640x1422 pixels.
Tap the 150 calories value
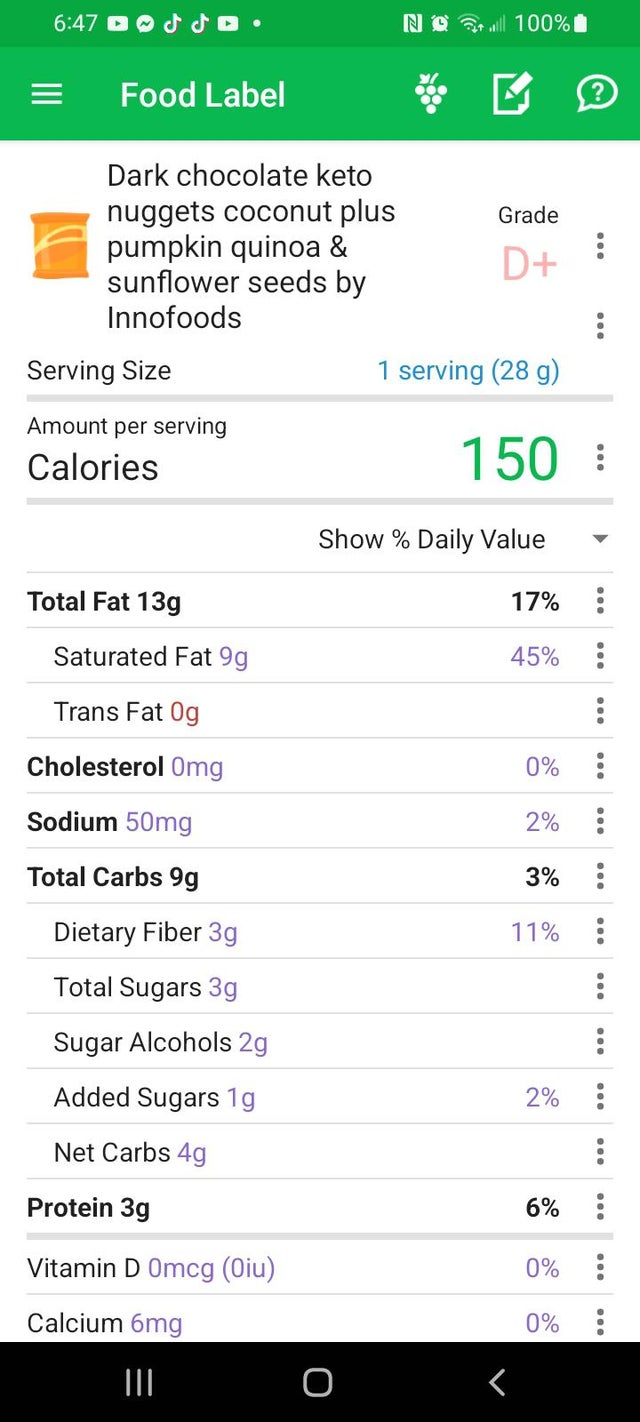coord(509,459)
